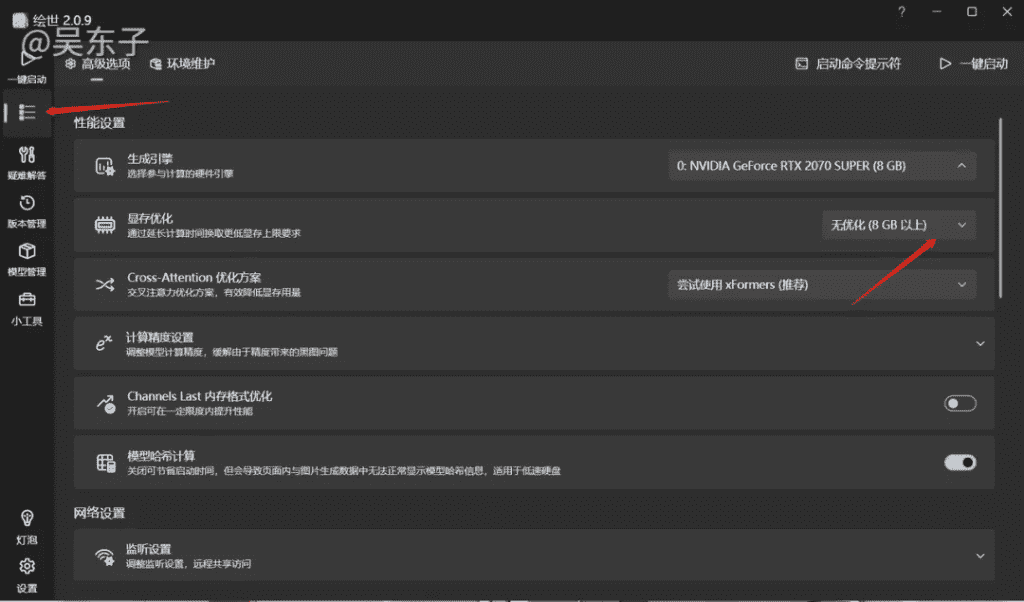Switch to the 环境维护 tab

pos(182,64)
